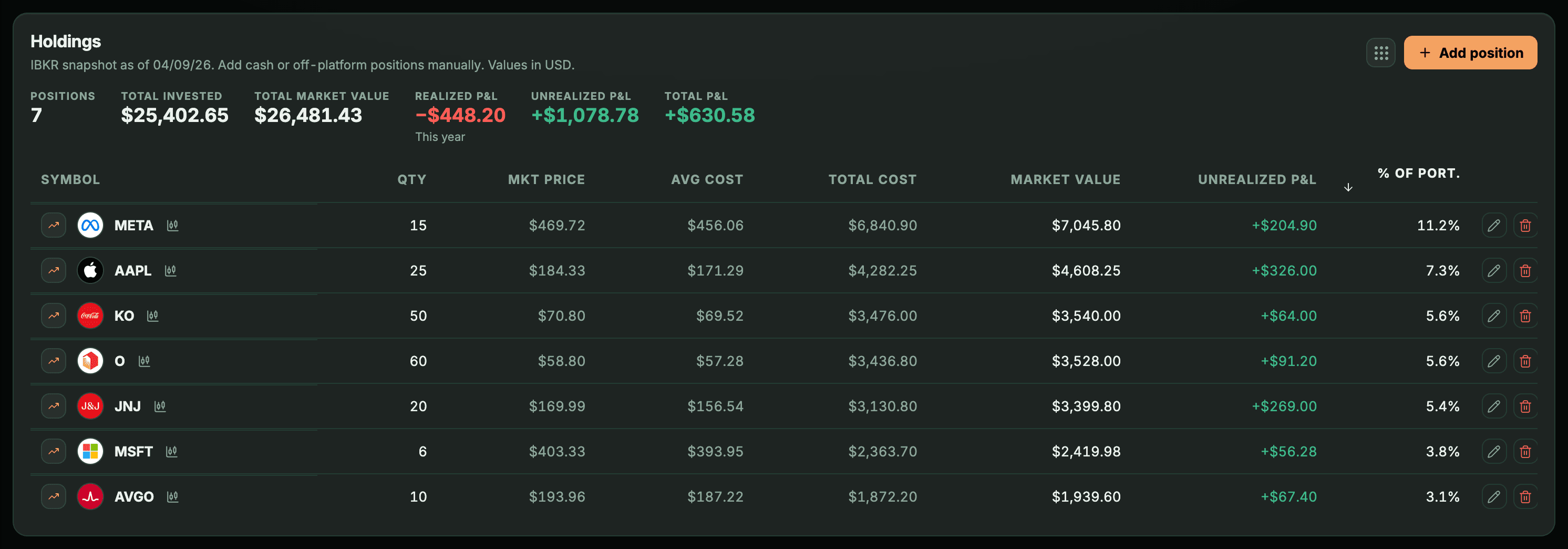This screenshot has width=1568, height=549.
Task: Sort by % OF PORT. column header
Action: click(x=1418, y=174)
